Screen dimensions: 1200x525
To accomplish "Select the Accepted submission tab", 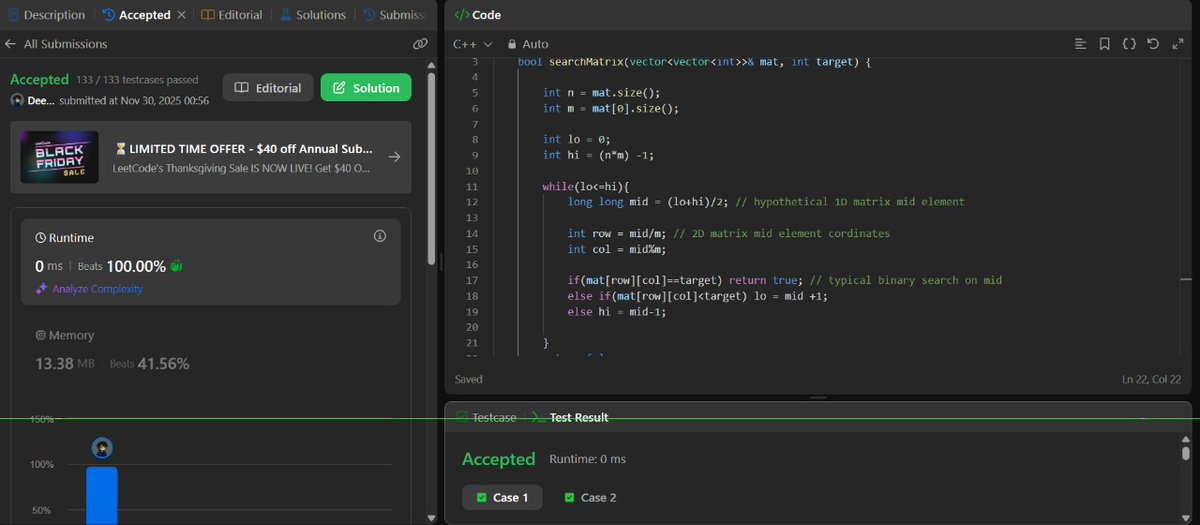I will point(136,15).
